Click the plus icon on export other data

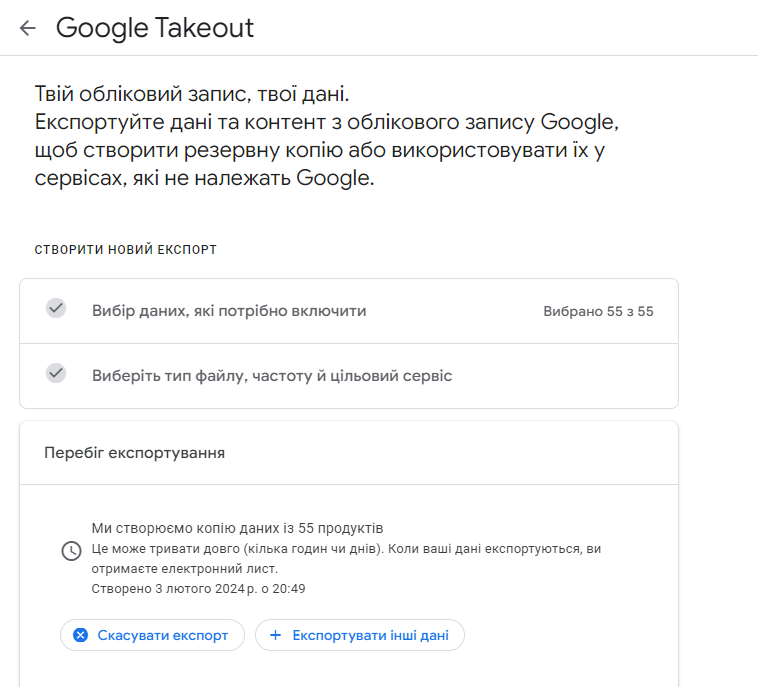click(275, 635)
